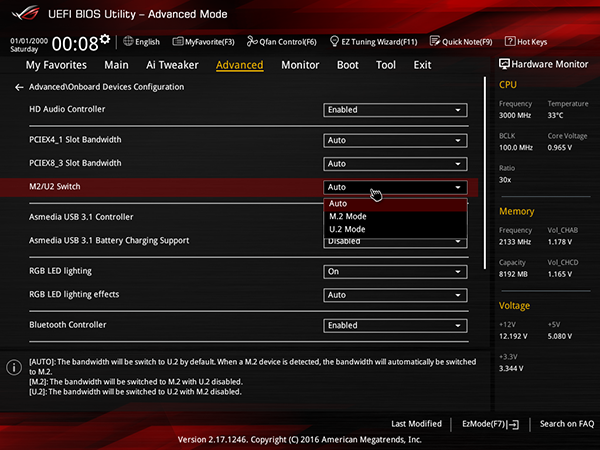The width and height of the screenshot is (600, 450).
Task: Choose M.2 Mode option
Action: coord(395,217)
